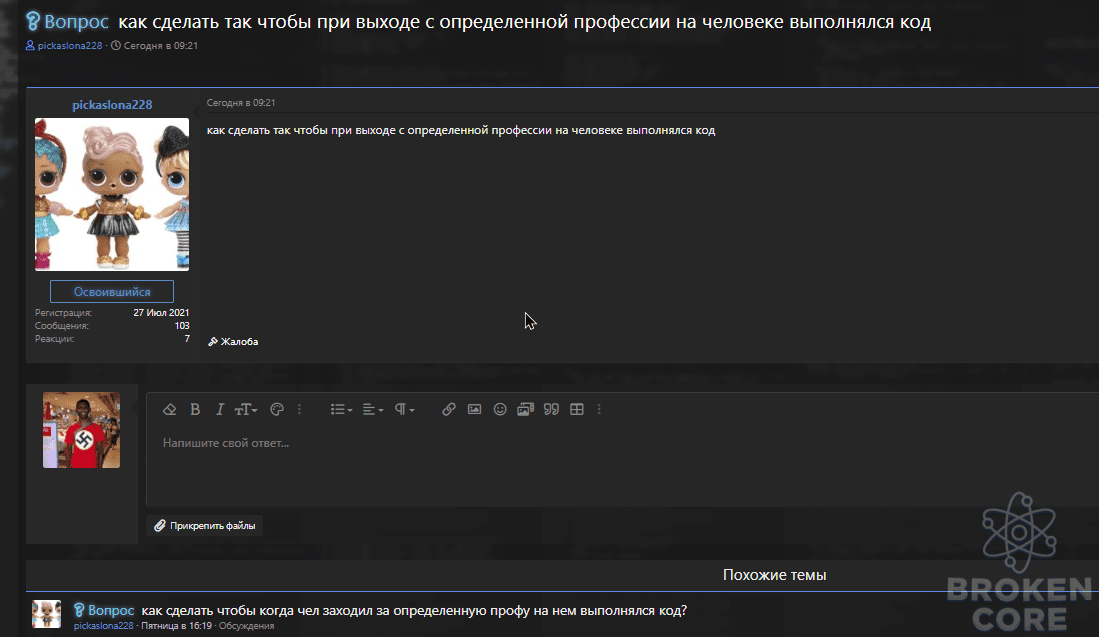1099x637 pixels.
Task: Open more options beside the color palette
Action: 299,409
